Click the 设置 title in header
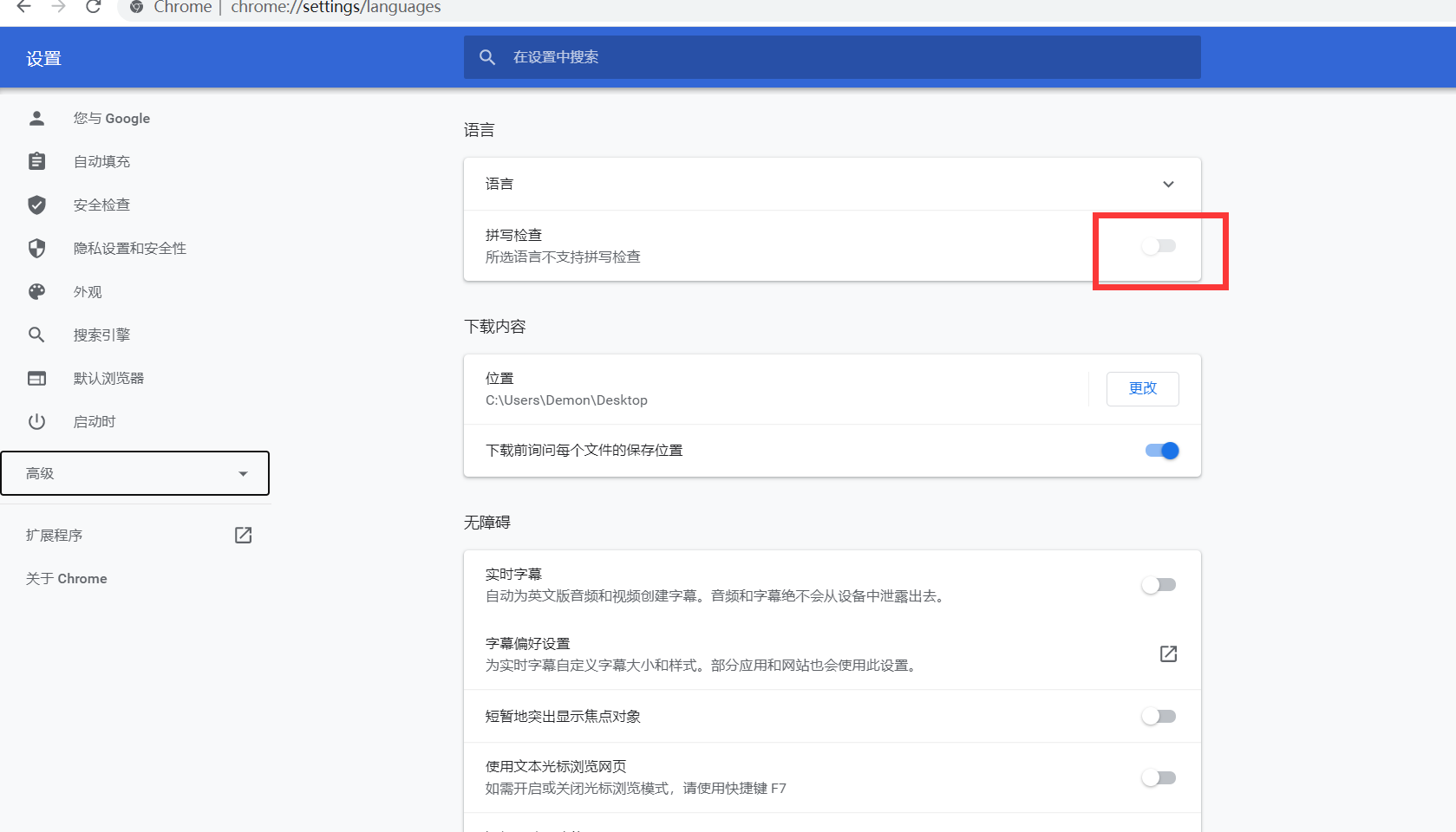Image resolution: width=1456 pixels, height=832 pixels. click(x=43, y=58)
